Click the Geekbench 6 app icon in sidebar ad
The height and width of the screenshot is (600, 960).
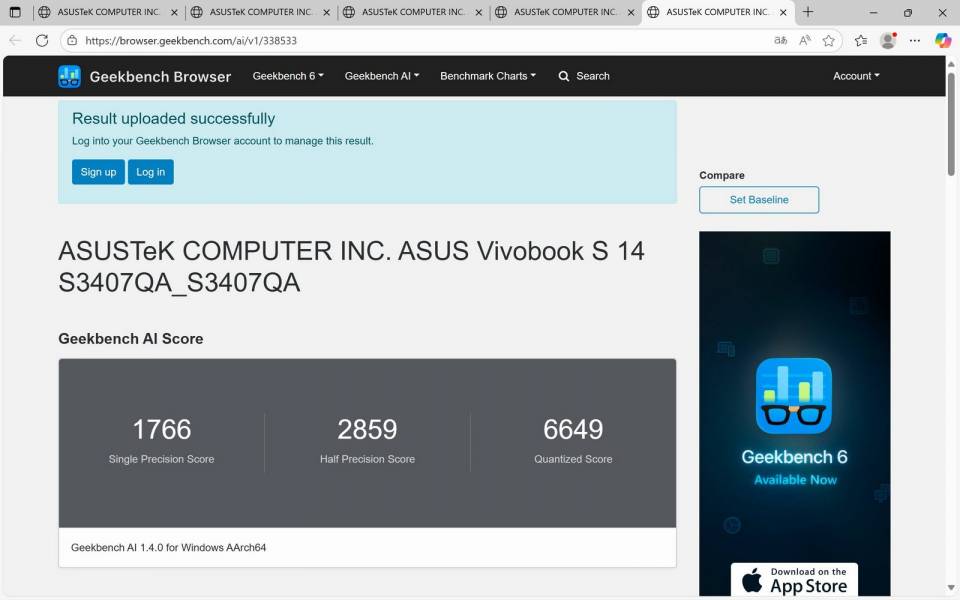[793, 396]
